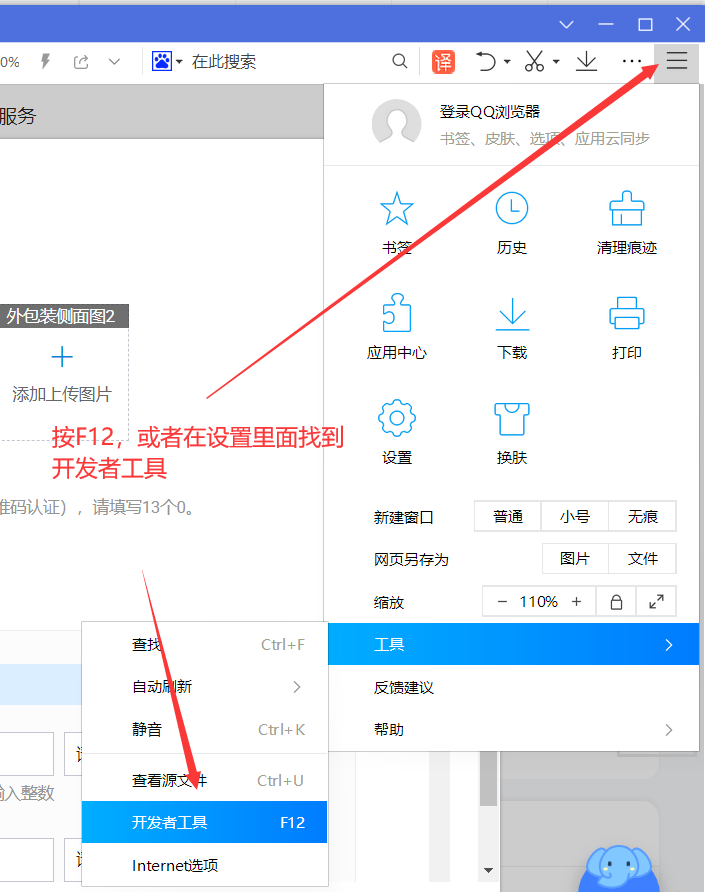Open Downloads from the menu grid

512,315
